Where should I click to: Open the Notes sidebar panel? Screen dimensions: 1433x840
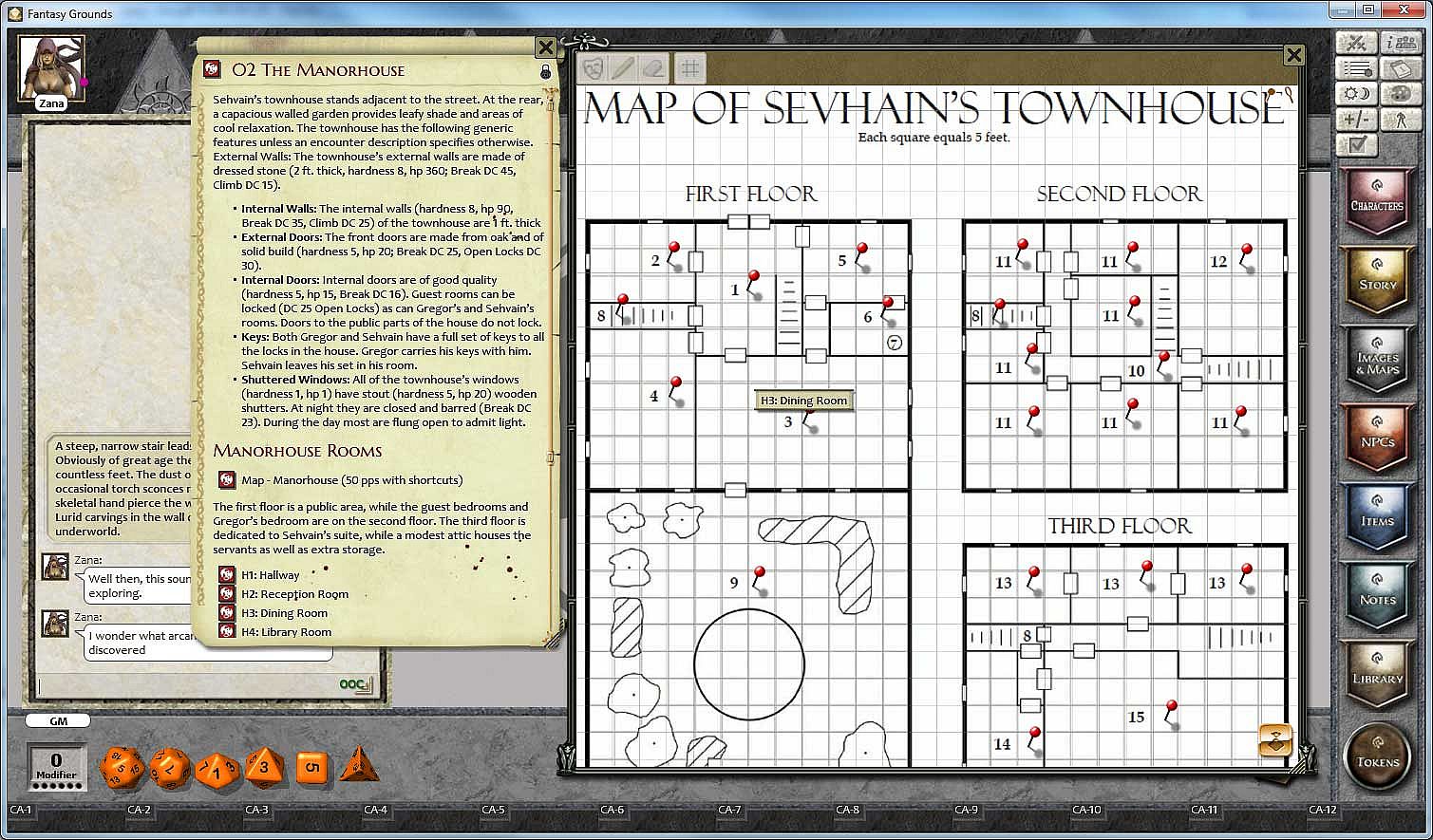1378,595
